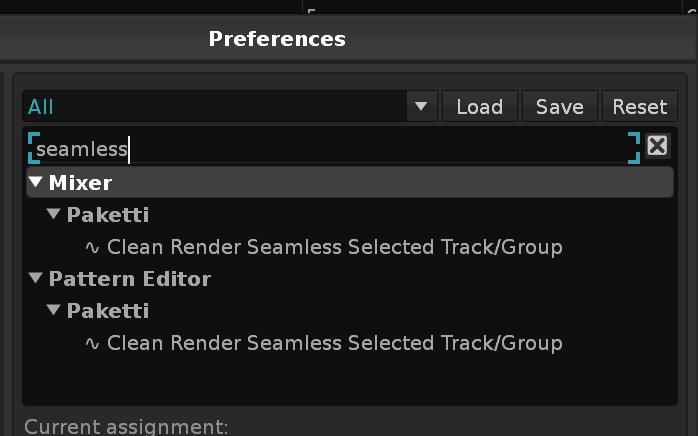
Task: Clear the seamless search with X icon
Action: click(657, 146)
